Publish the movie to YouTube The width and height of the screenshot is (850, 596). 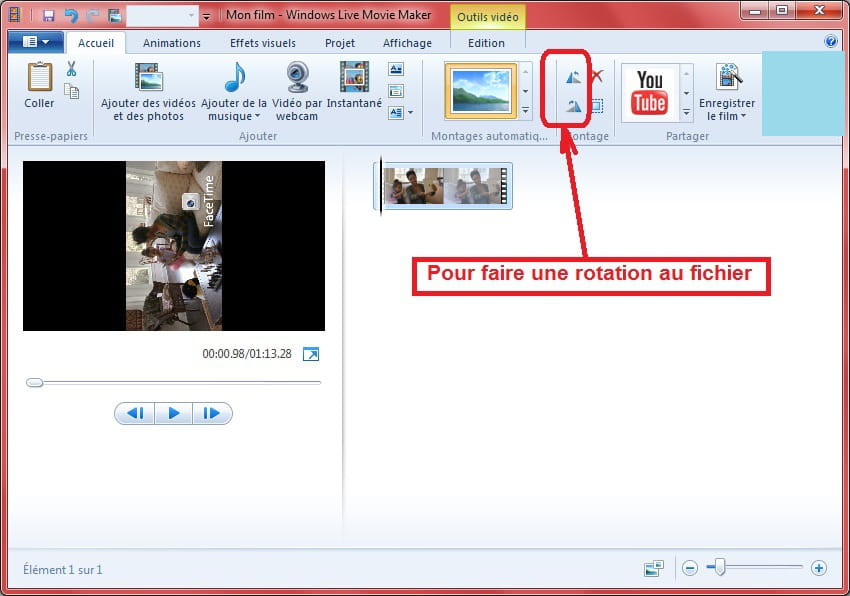(x=649, y=93)
